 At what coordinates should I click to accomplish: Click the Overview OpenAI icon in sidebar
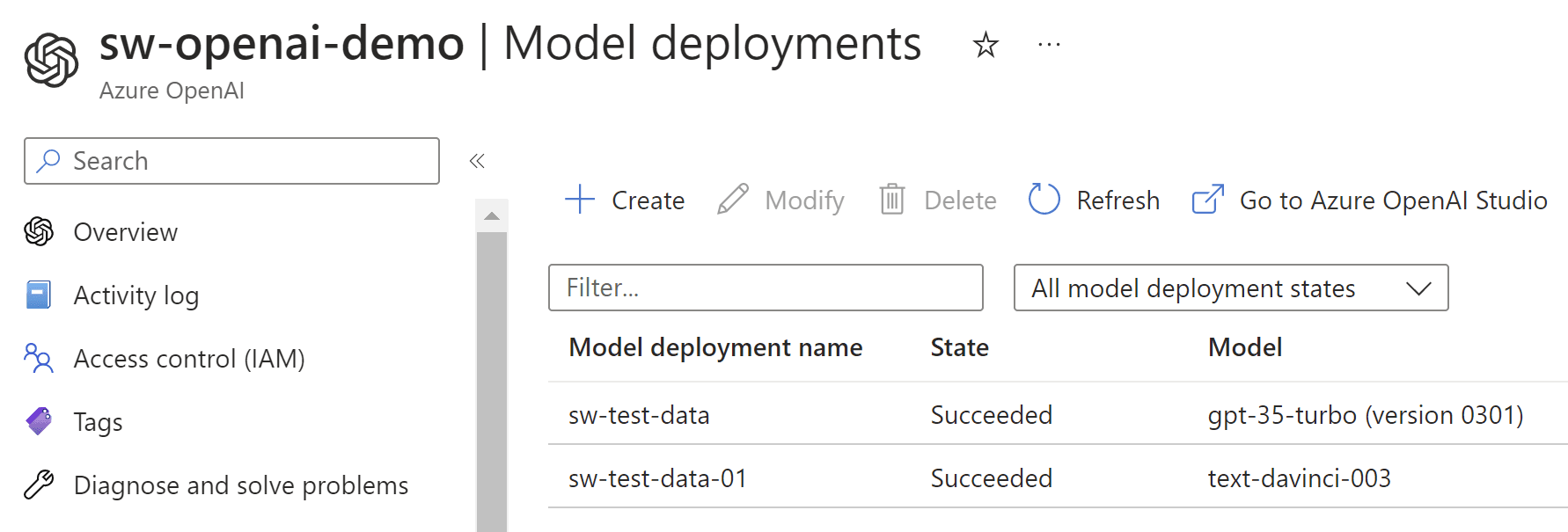click(39, 231)
